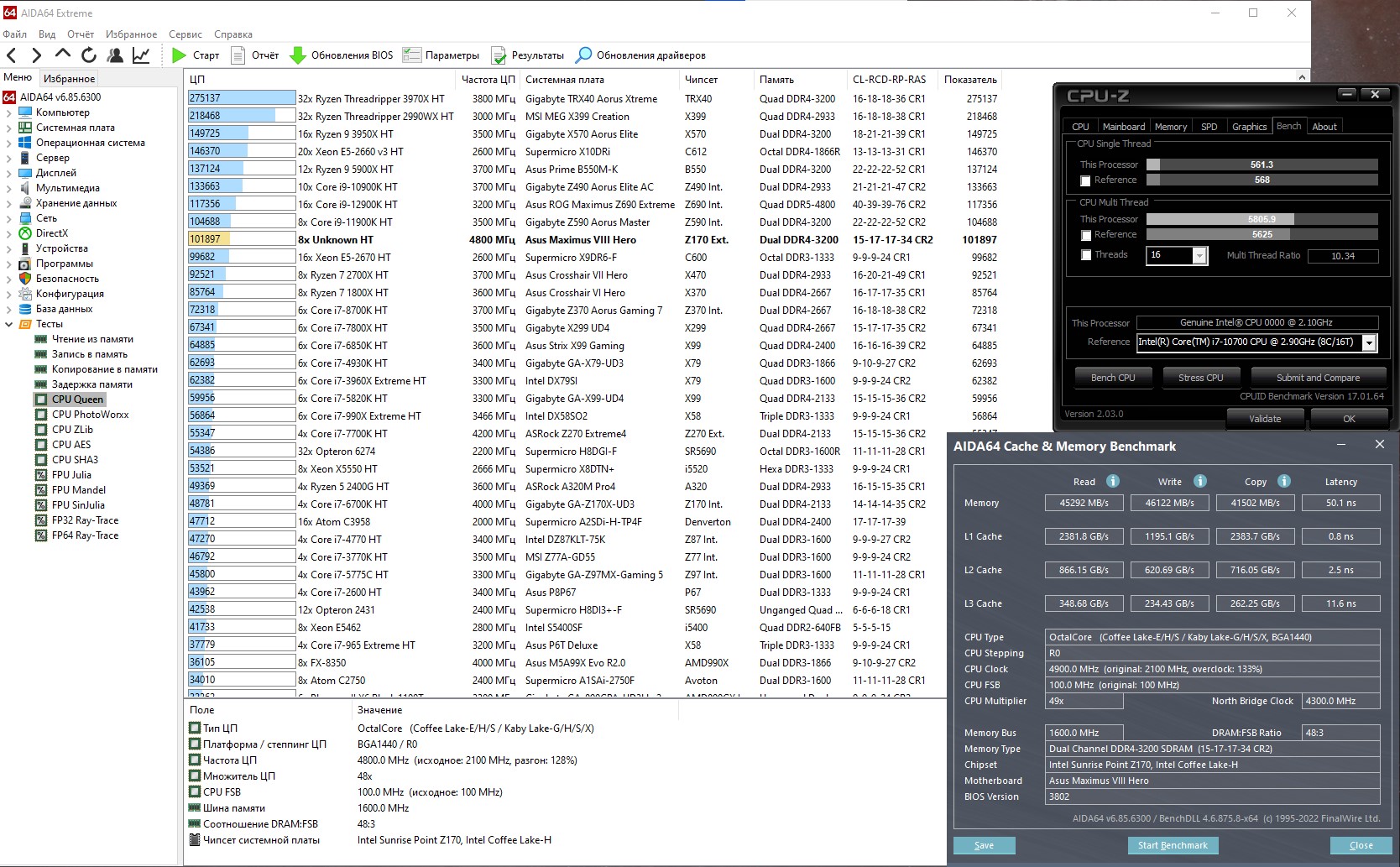Expand the Устройства tree node

(x=8, y=248)
